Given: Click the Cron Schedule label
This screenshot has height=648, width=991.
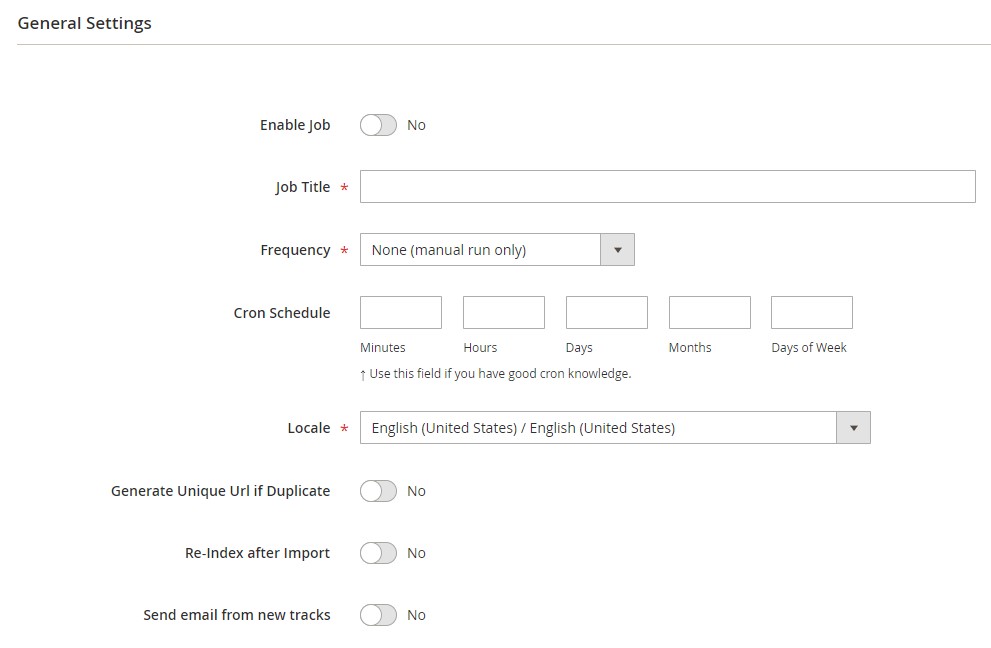Looking at the screenshot, I should pyautogui.click(x=282, y=313).
